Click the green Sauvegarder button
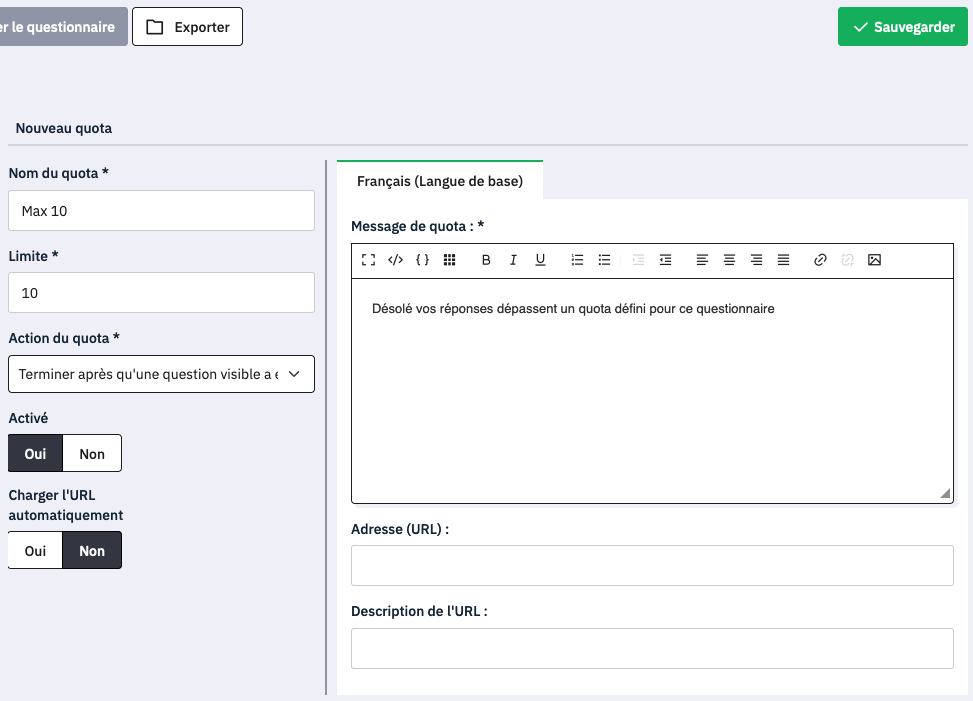This screenshot has width=973, height=701. [x=903, y=27]
